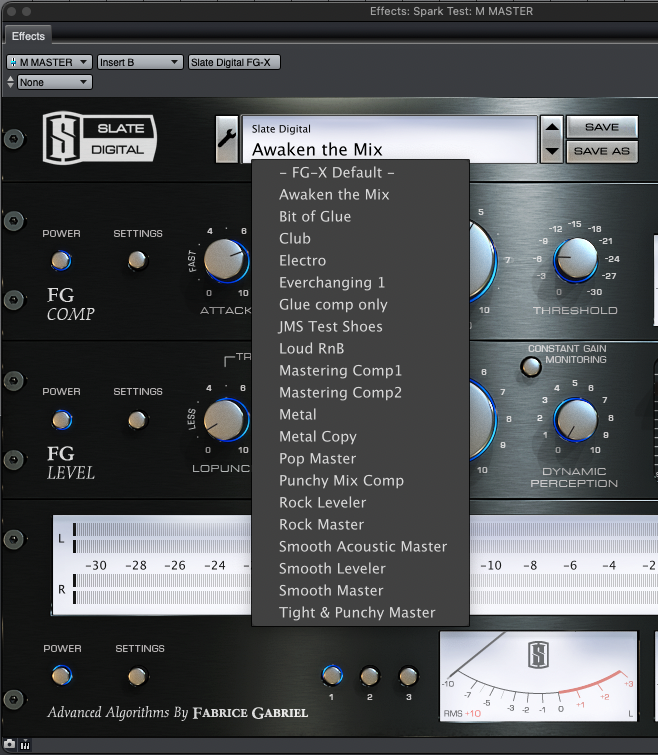The width and height of the screenshot is (658, 755).
Task: Select the Club preset
Action: 360,238
